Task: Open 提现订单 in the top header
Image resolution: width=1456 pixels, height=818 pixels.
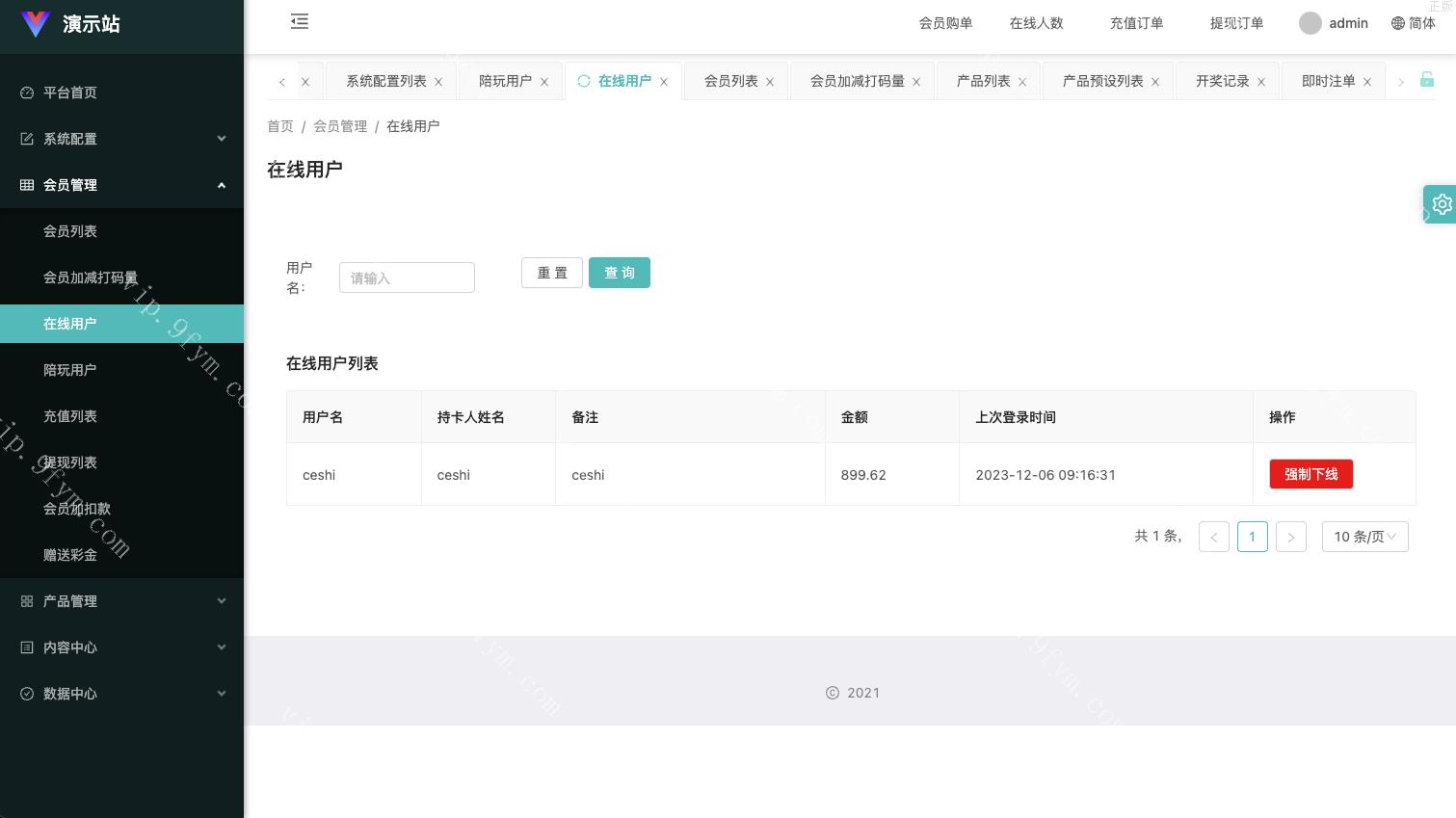Action: click(1236, 23)
